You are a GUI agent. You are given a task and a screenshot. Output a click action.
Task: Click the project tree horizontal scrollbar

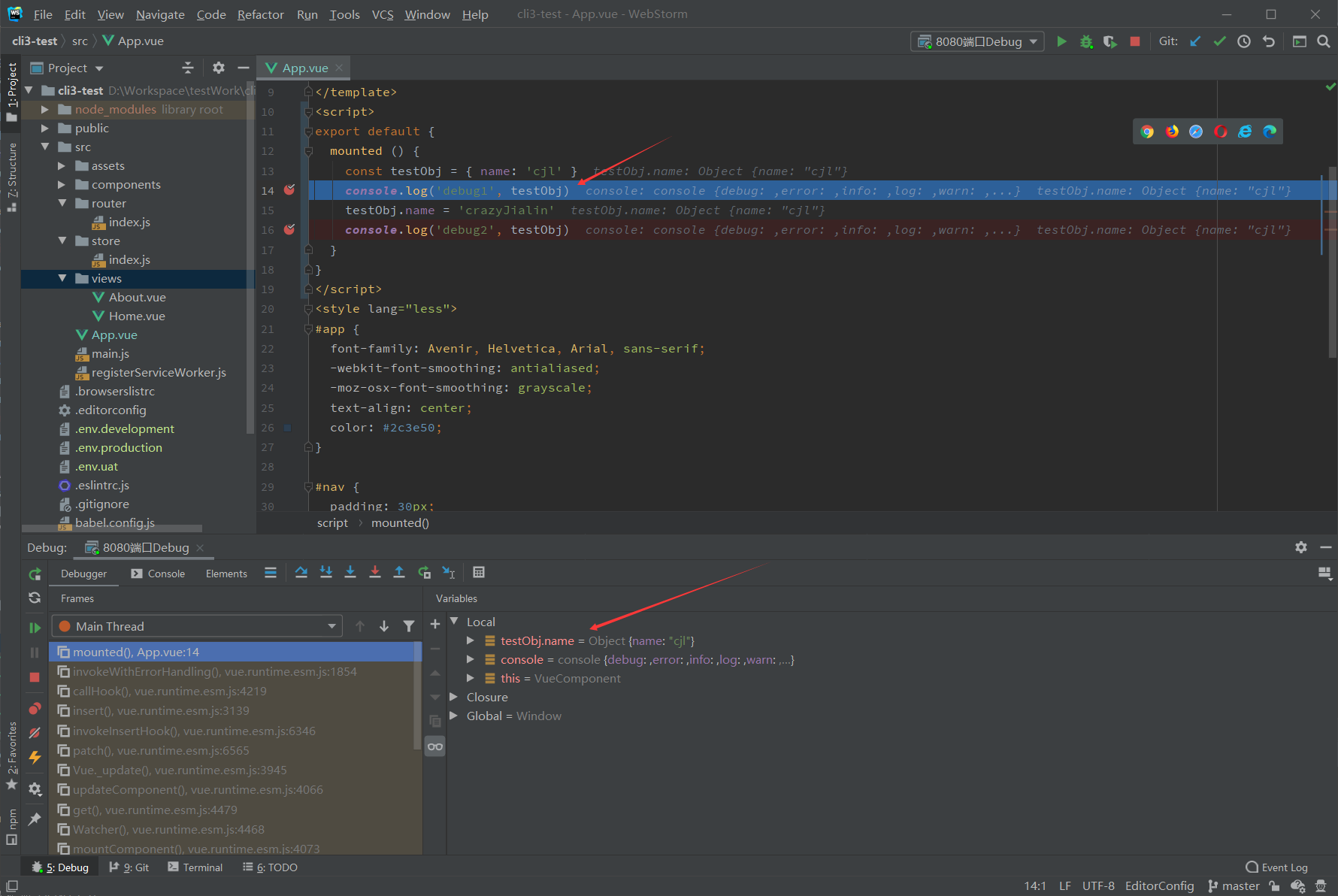(113, 528)
